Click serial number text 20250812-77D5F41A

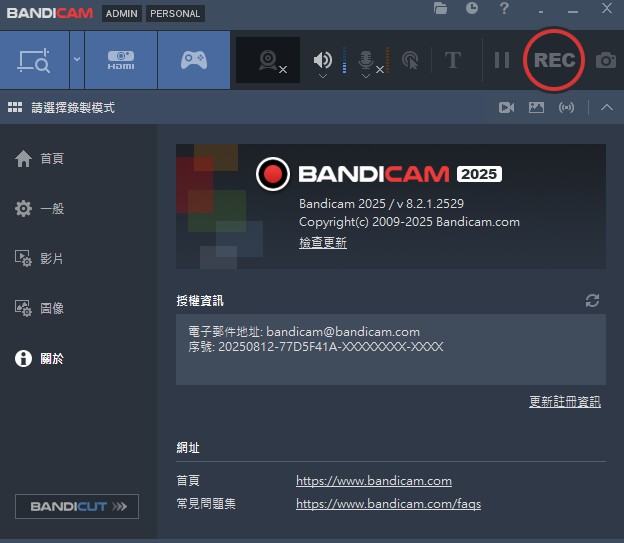point(278,346)
